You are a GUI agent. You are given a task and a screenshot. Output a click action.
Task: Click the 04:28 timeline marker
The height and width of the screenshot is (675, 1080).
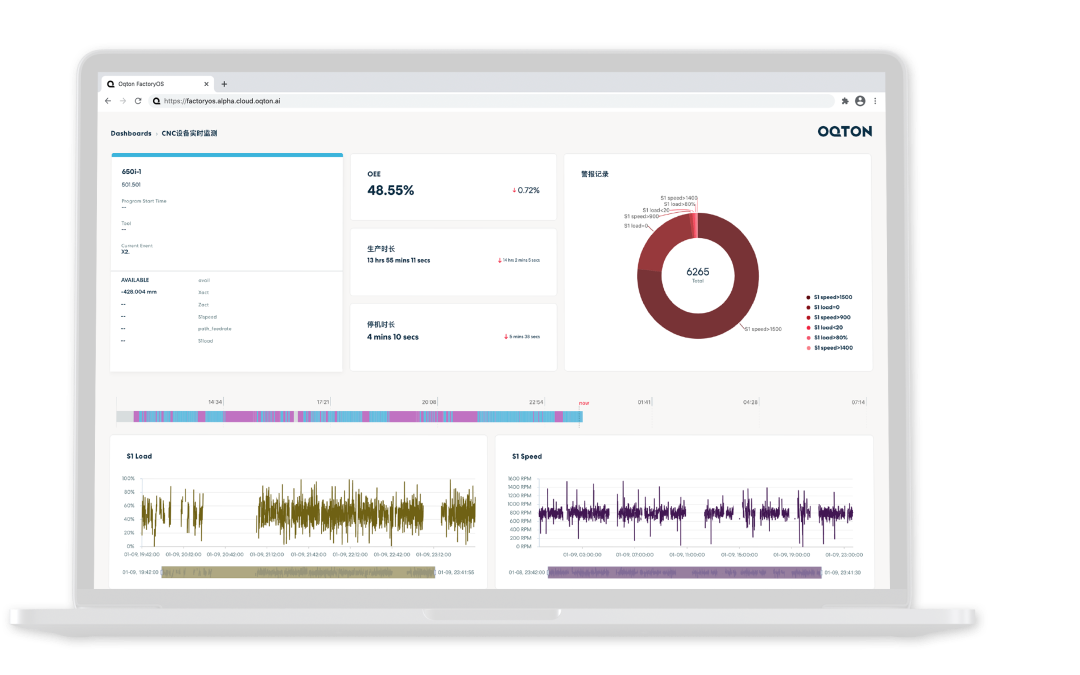coord(750,402)
